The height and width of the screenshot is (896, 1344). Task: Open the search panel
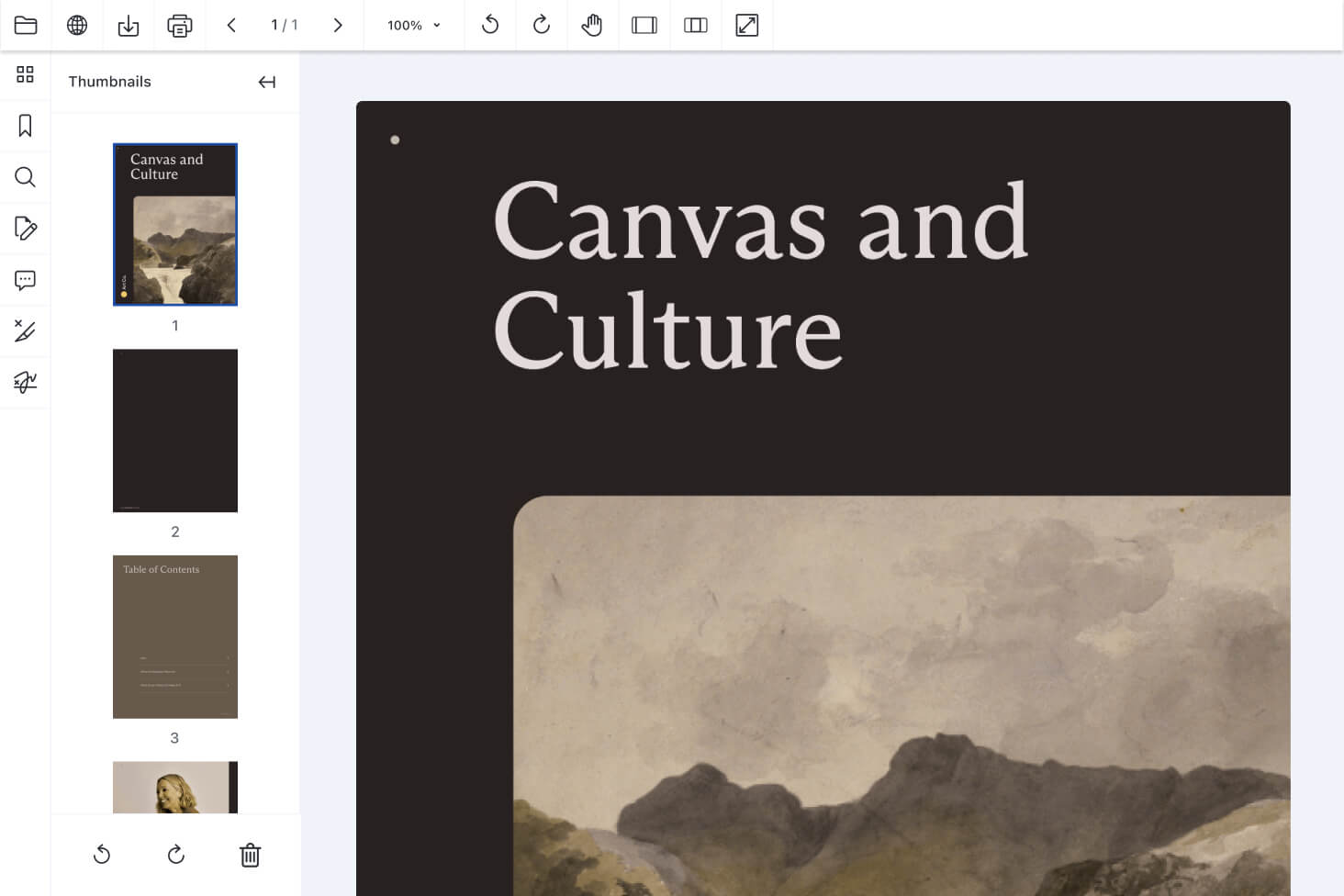coord(25,177)
